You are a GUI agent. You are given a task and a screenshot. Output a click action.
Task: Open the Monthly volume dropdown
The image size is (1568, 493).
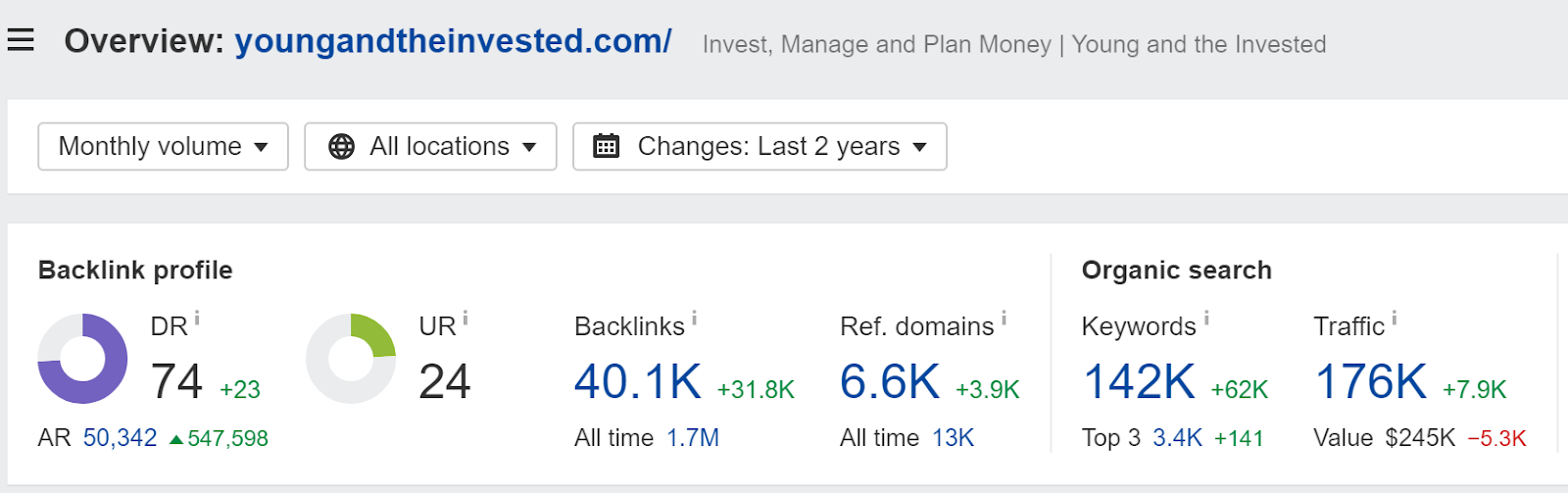point(163,147)
